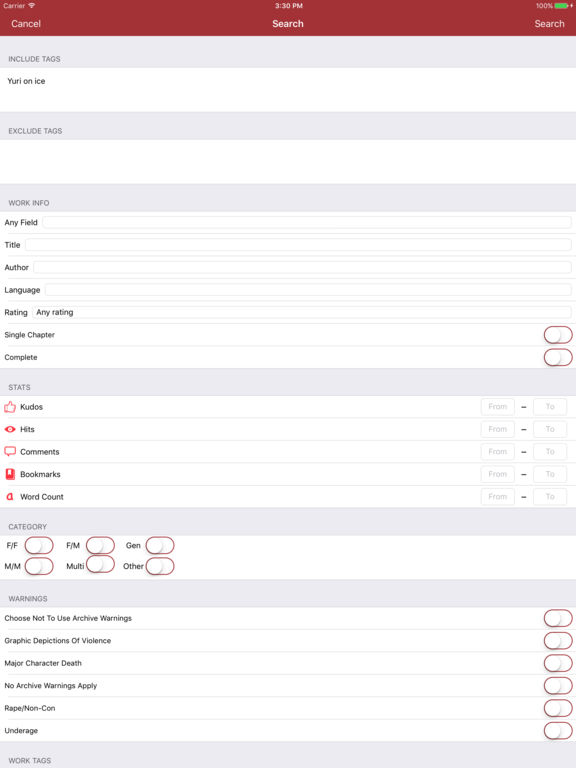The height and width of the screenshot is (768, 576).
Task: Click the battery icon in status bar
Action: 563,6
